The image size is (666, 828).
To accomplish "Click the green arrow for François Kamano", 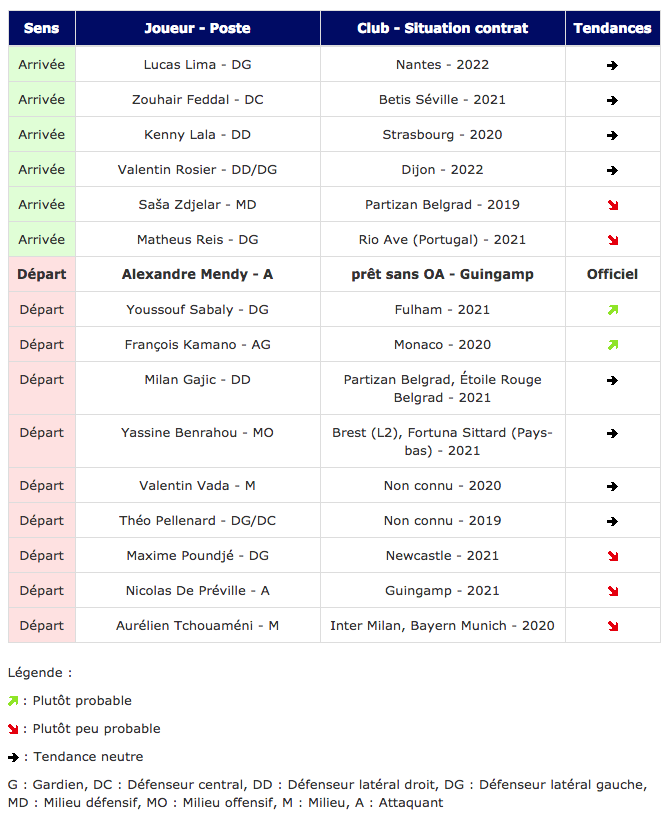I will [x=612, y=345].
